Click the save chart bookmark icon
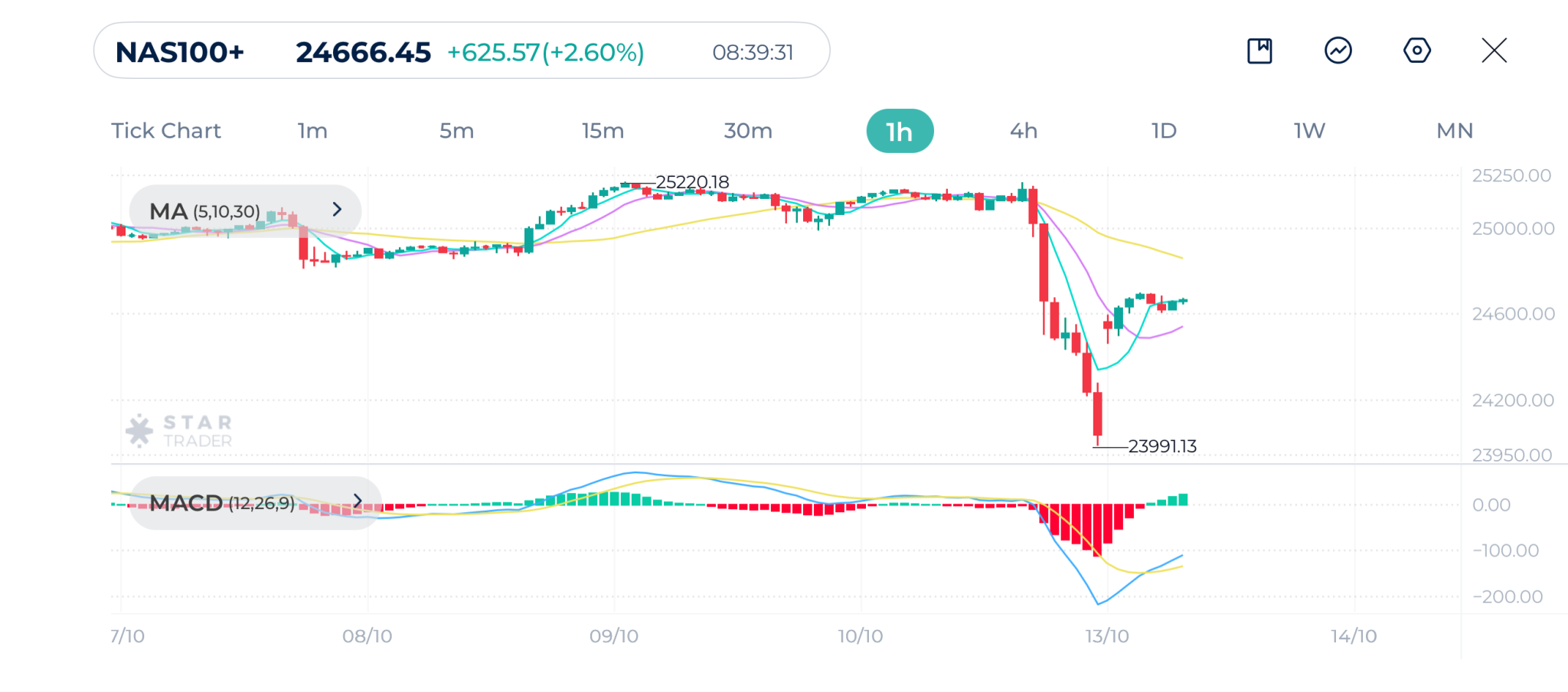Screen dimensions: 1568x692 click(1259, 51)
